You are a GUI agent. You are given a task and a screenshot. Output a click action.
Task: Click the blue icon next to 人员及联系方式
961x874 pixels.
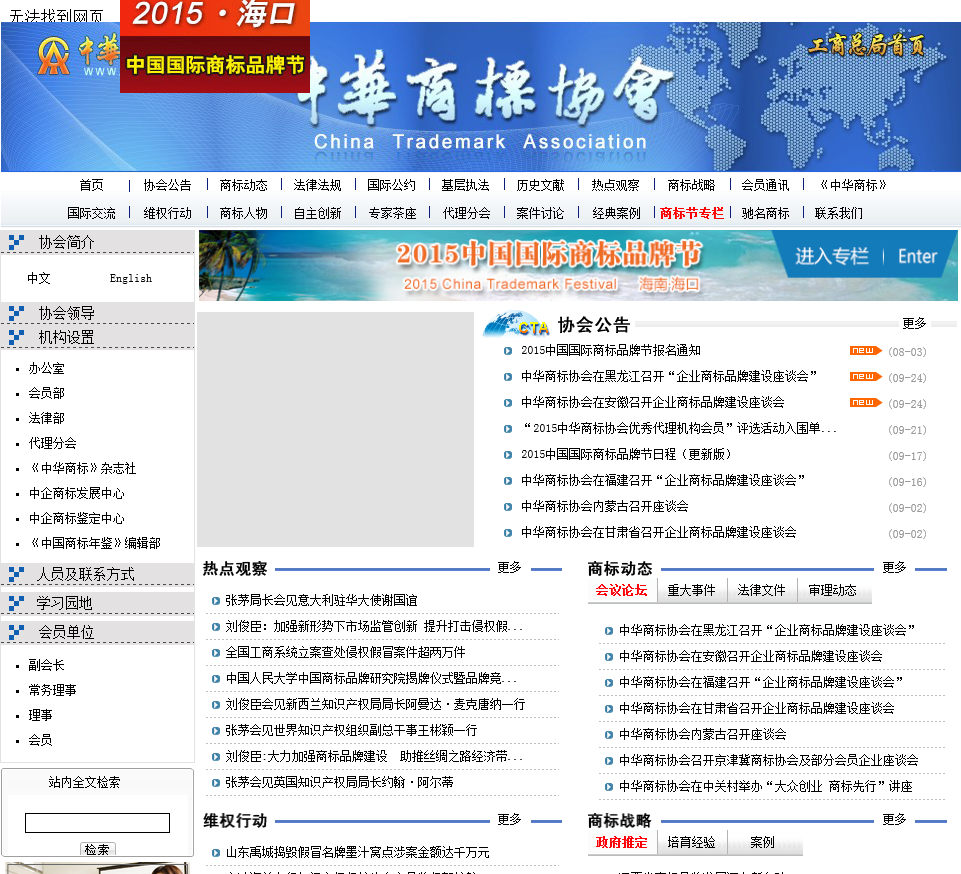pos(17,574)
